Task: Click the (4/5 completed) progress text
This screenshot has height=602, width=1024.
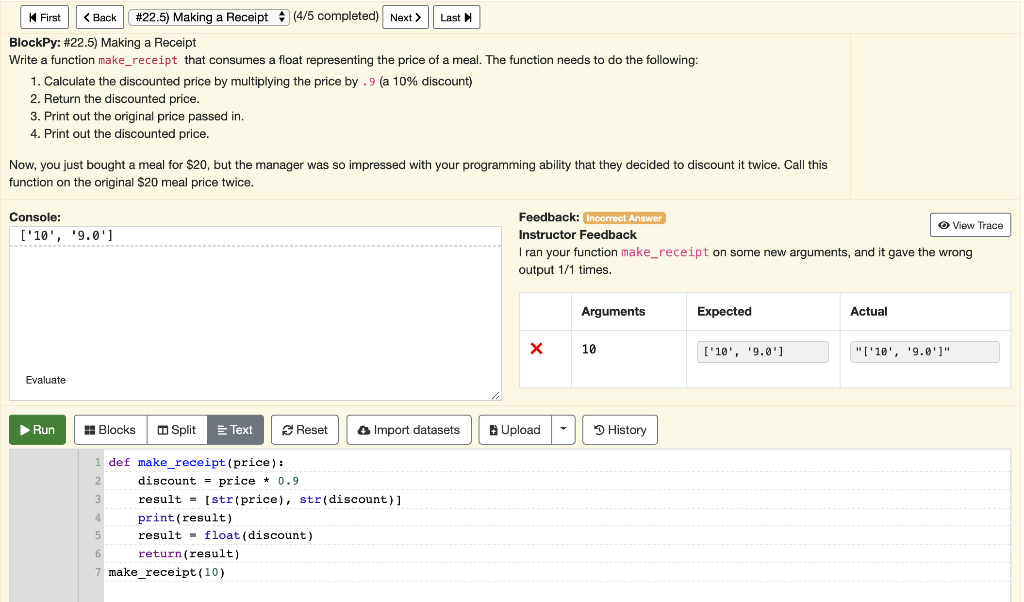Action: (x=336, y=16)
